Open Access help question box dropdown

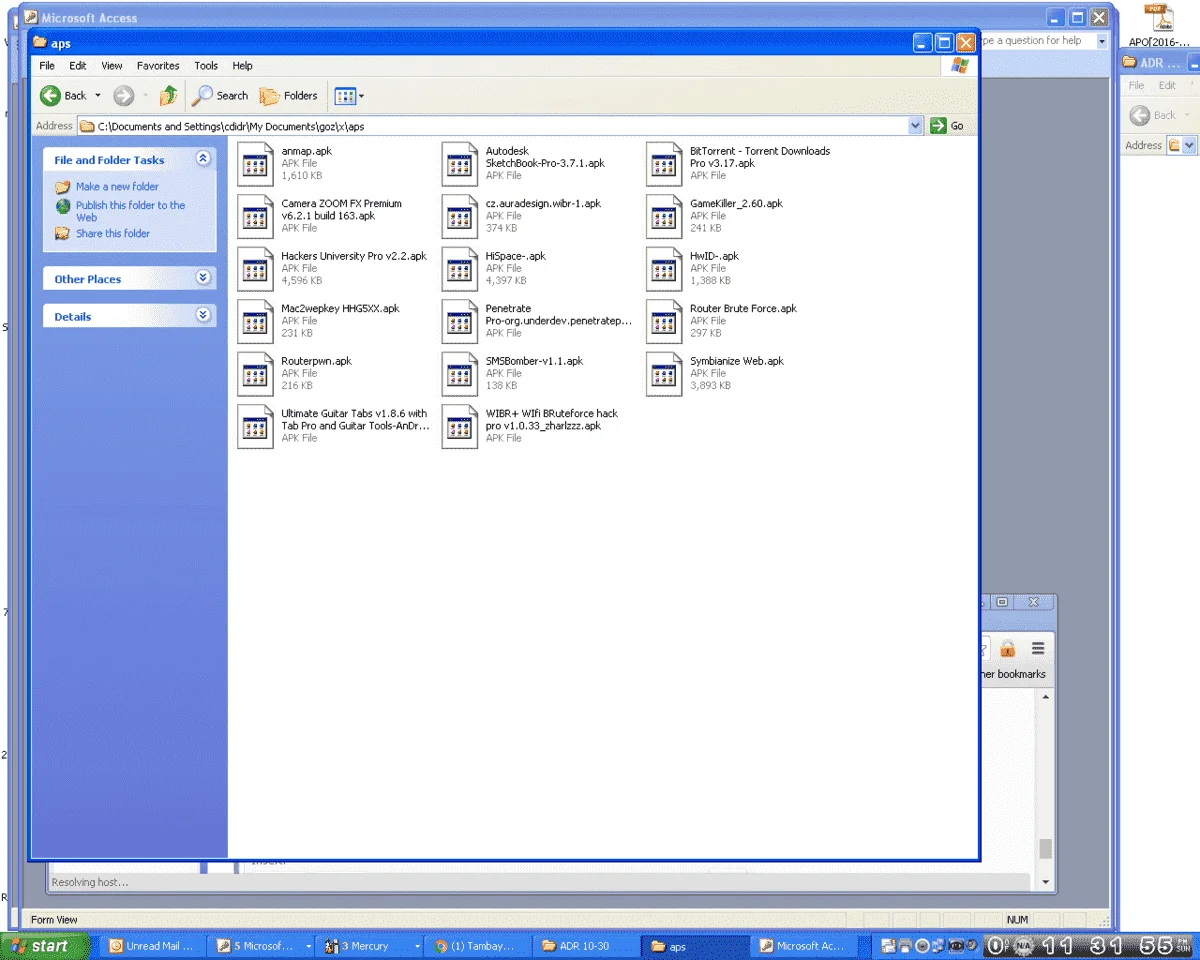click(x=1102, y=41)
